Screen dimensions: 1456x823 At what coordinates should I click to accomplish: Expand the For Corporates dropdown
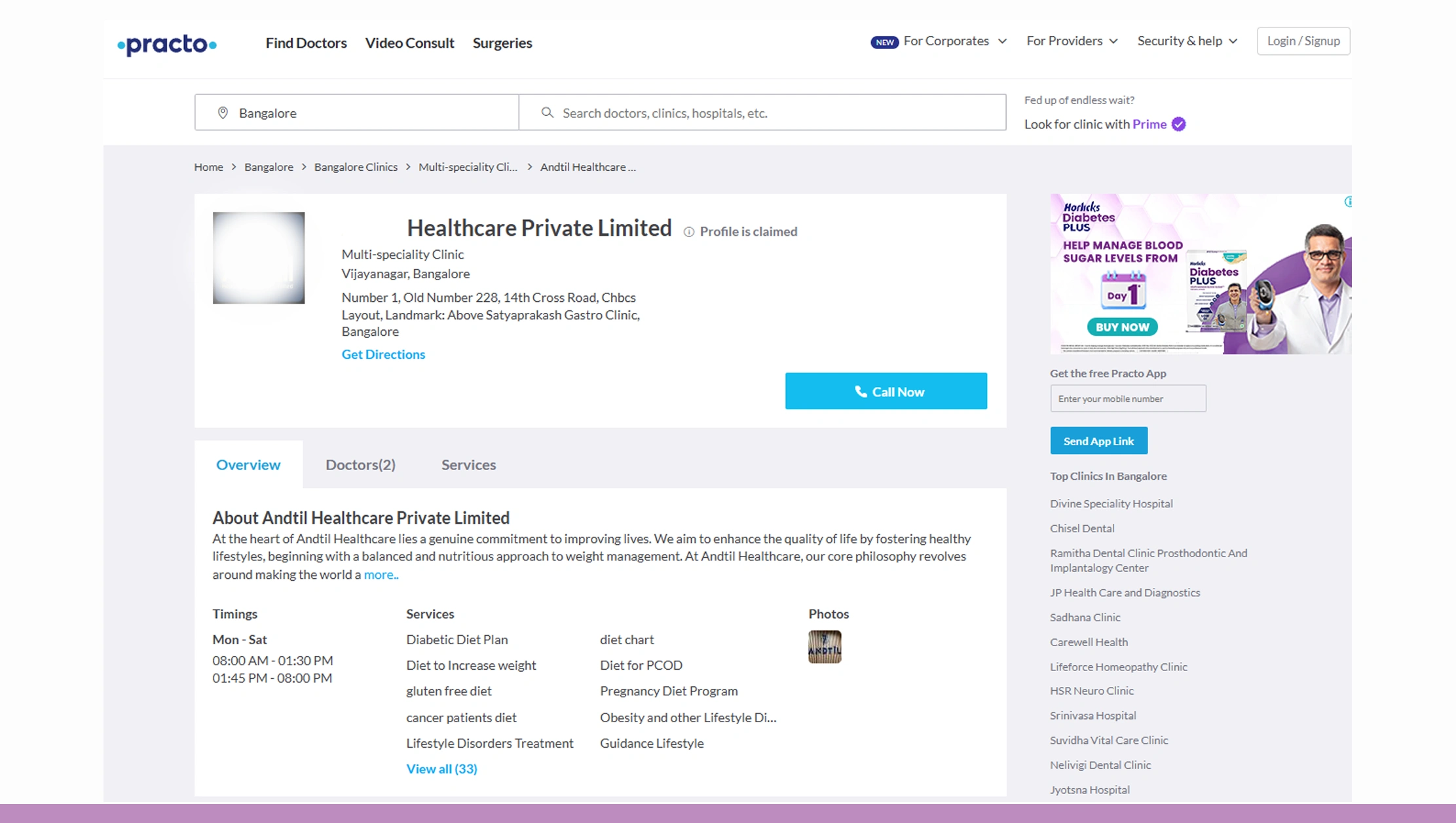click(1003, 41)
